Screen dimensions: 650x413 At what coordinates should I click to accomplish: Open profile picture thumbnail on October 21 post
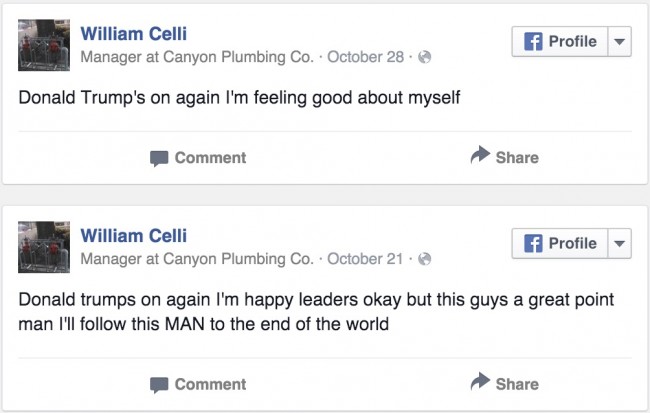click(45, 248)
